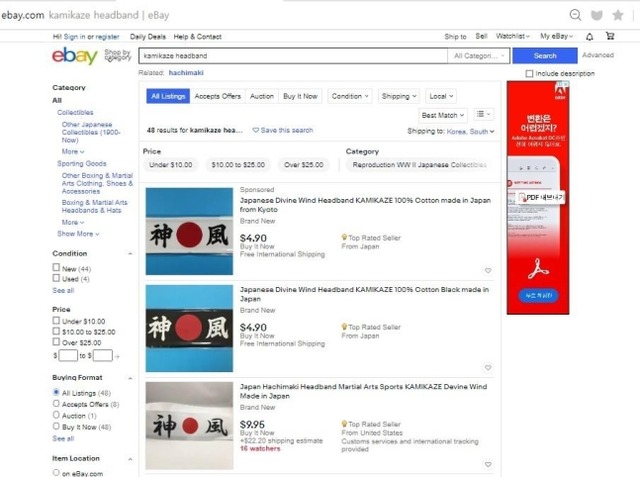This screenshot has height=477, width=640.
Task: Collapse the Item Location section
Action: click(130, 459)
